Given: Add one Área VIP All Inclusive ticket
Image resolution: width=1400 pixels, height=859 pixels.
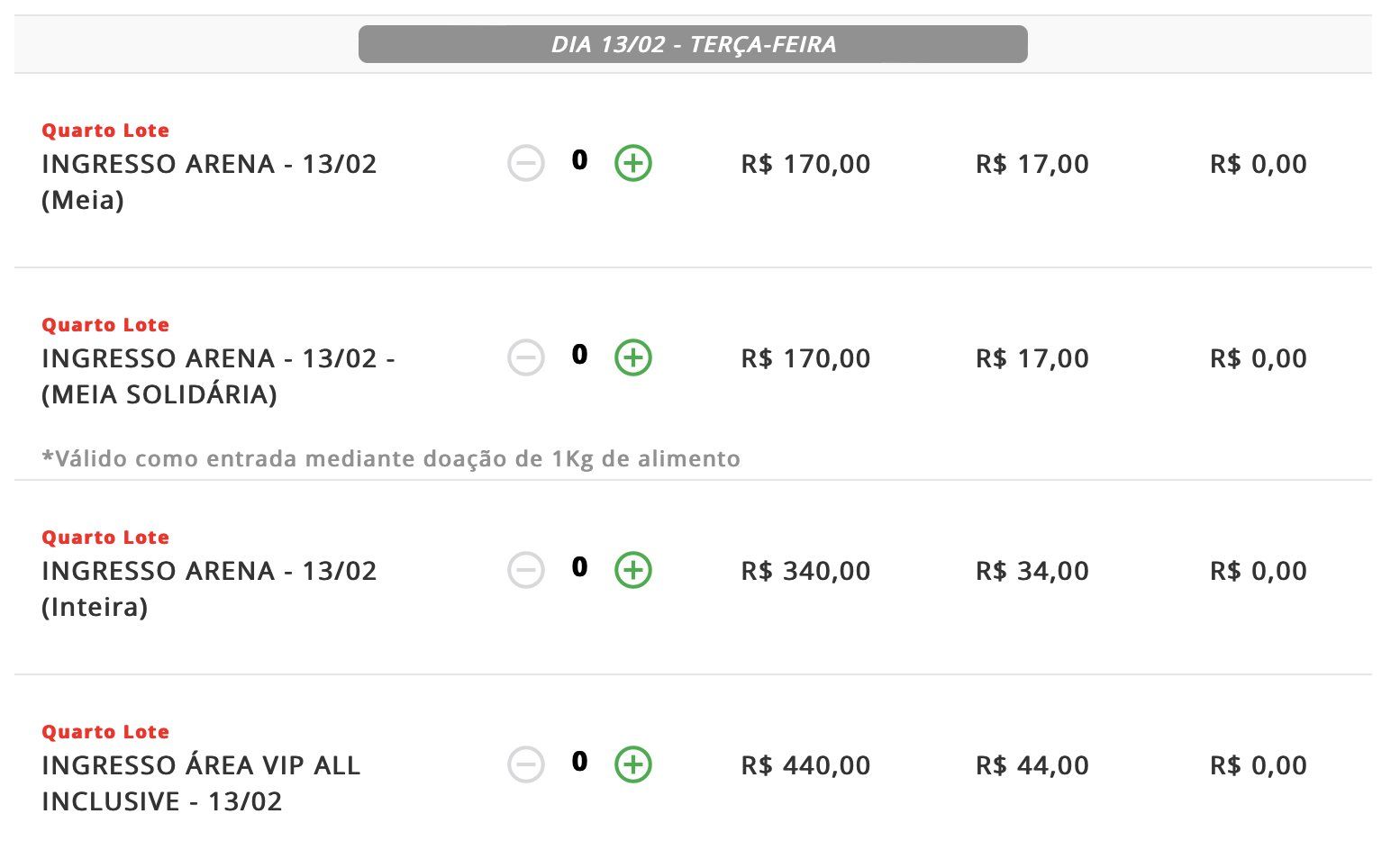Looking at the screenshot, I should pos(633,765).
